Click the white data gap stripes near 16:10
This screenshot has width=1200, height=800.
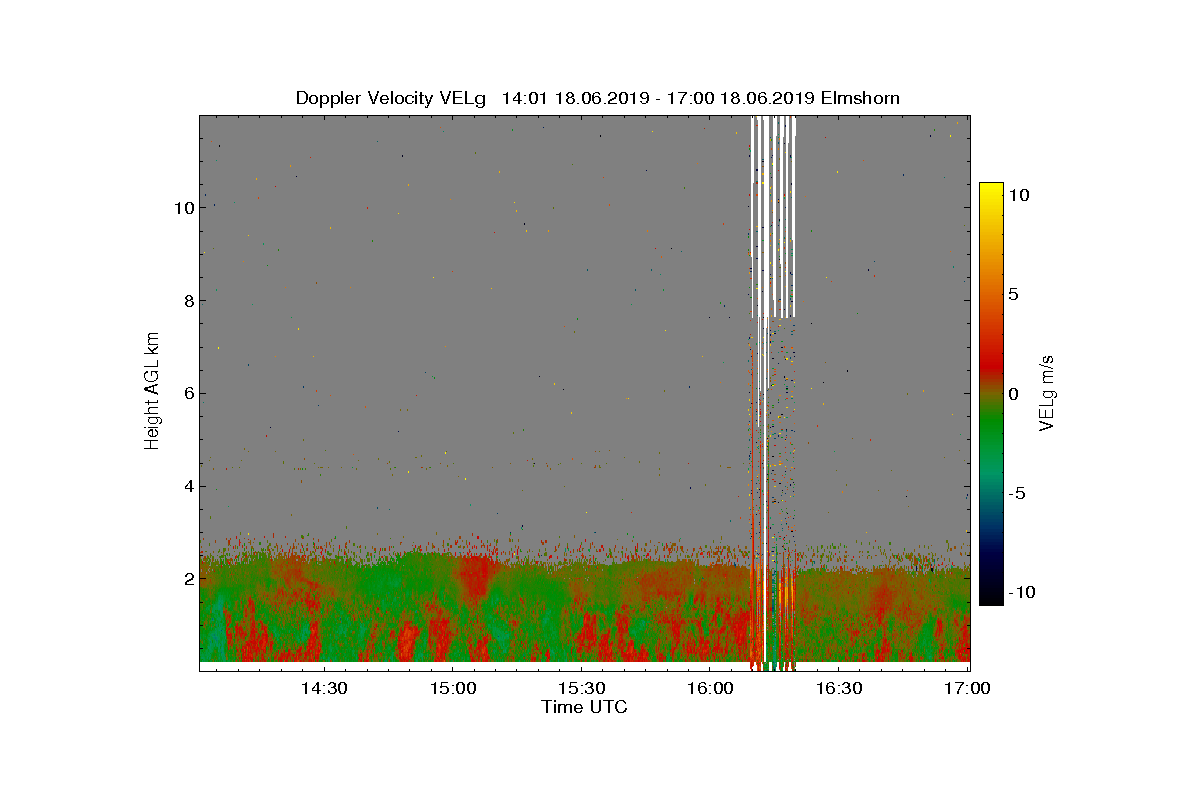coord(773,217)
